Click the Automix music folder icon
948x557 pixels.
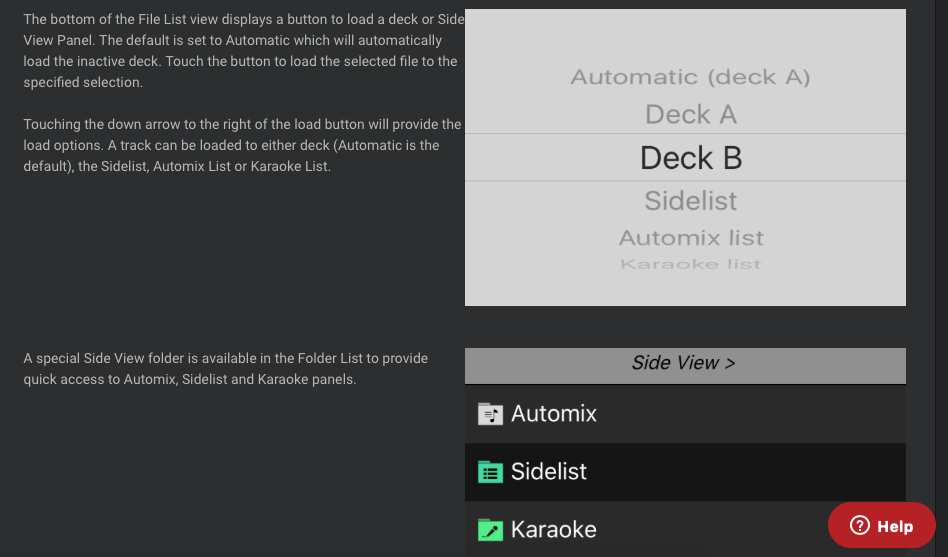click(490, 414)
